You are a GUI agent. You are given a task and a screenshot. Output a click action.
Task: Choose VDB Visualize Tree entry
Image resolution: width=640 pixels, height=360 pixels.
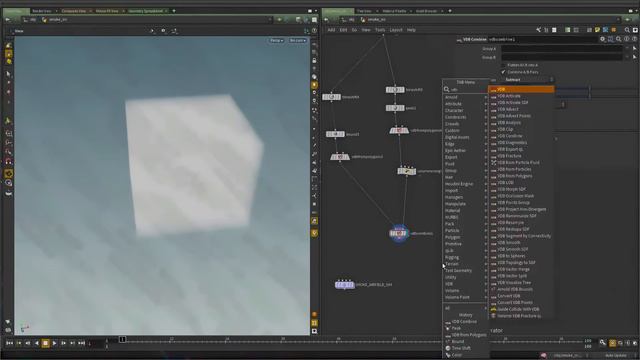coord(514,282)
